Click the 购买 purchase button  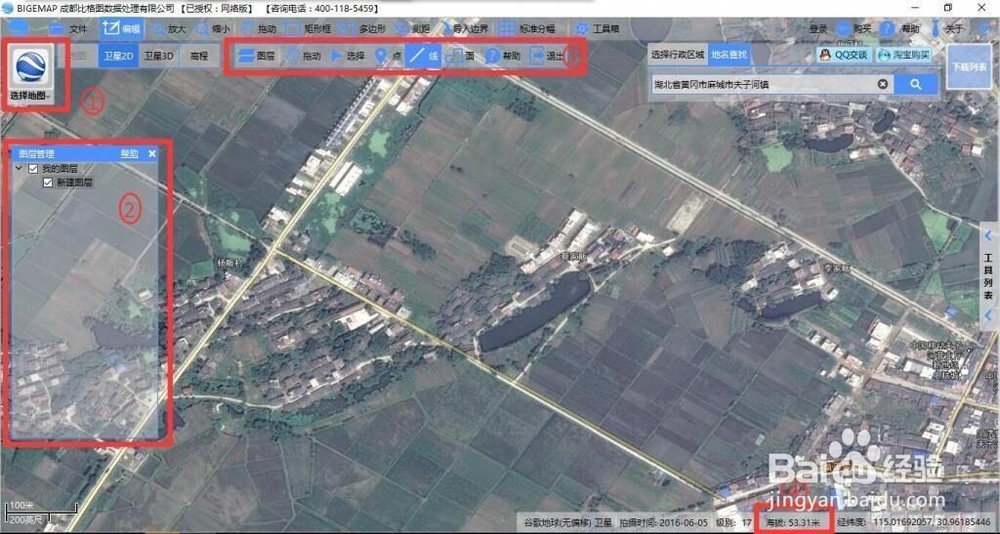853,29
